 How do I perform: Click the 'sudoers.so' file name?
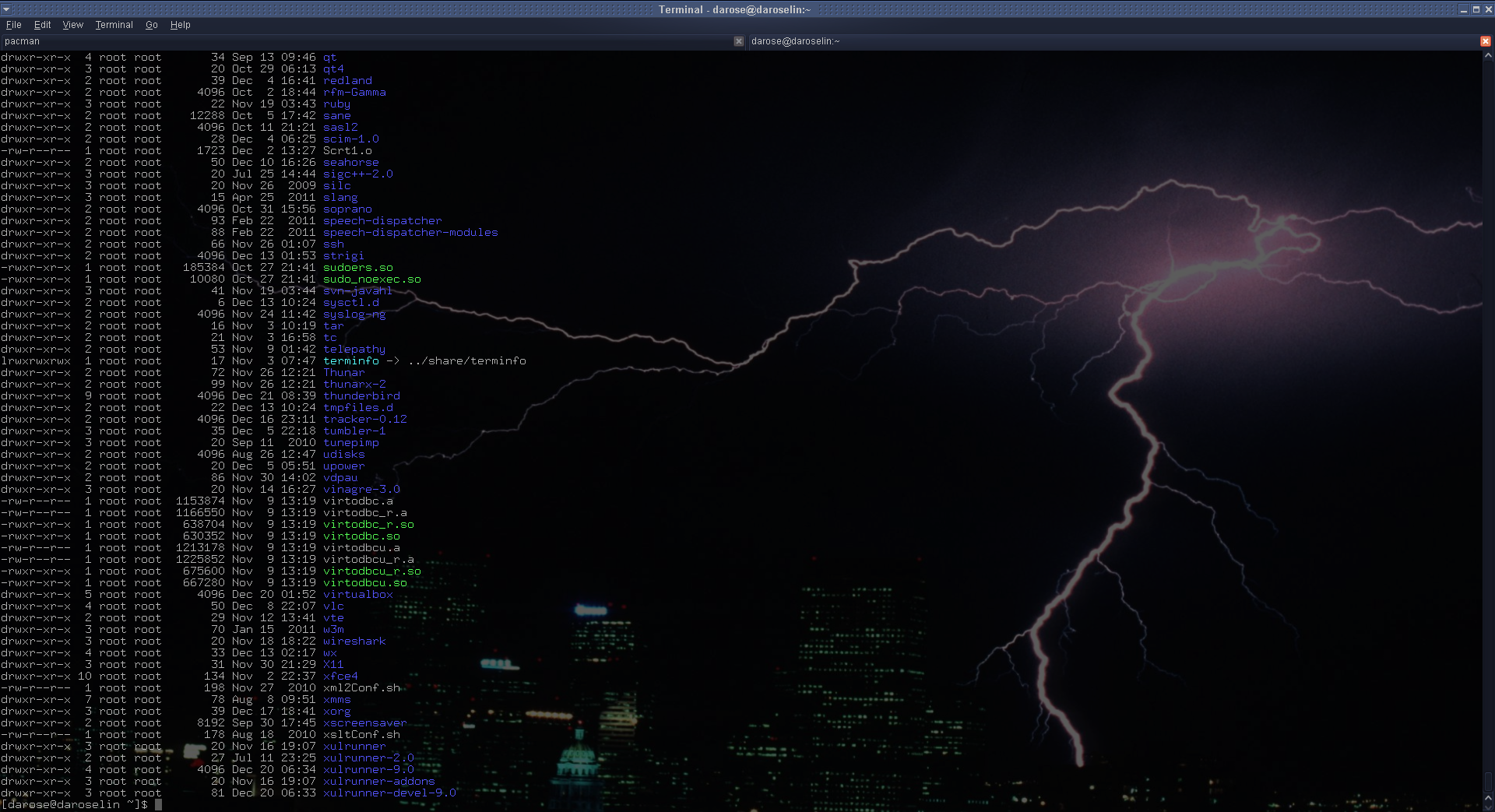[x=358, y=267]
